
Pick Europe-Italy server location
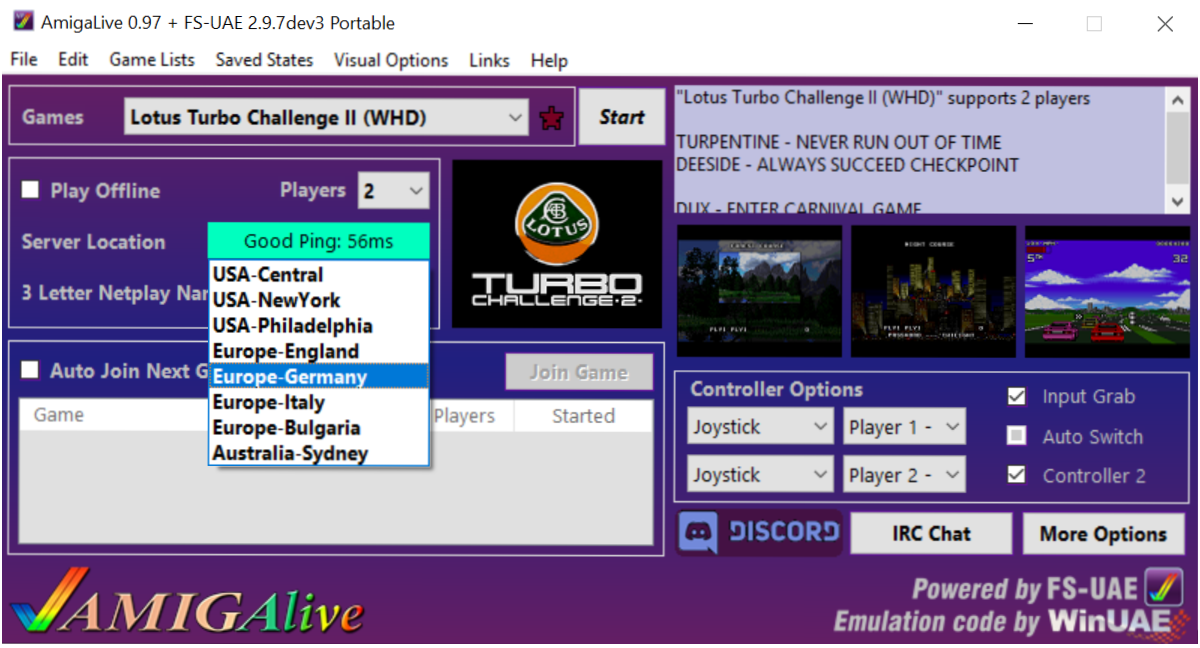click(319, 402)
